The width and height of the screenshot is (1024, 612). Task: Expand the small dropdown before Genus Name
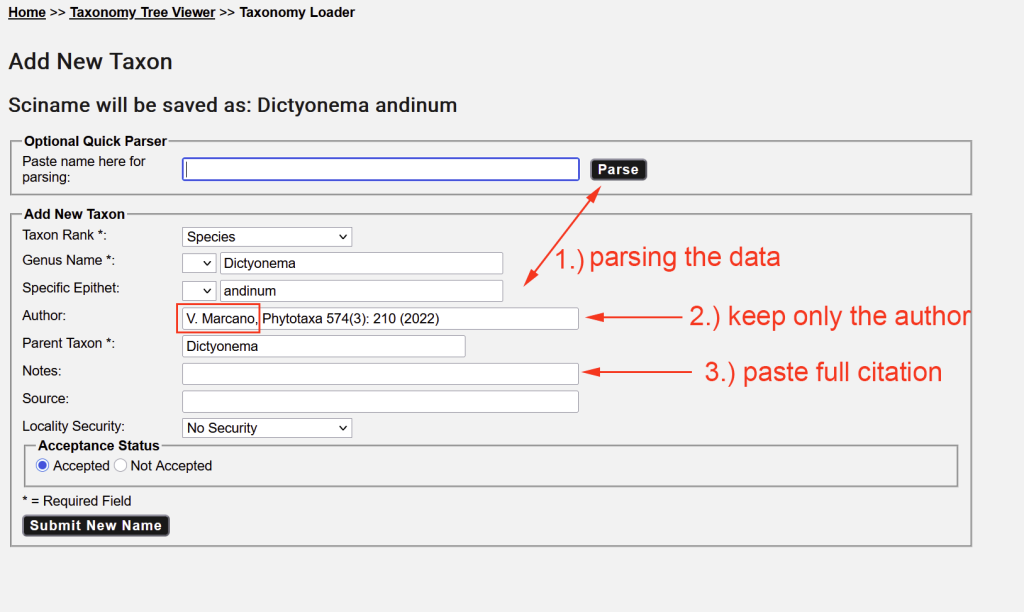[199, 264]
